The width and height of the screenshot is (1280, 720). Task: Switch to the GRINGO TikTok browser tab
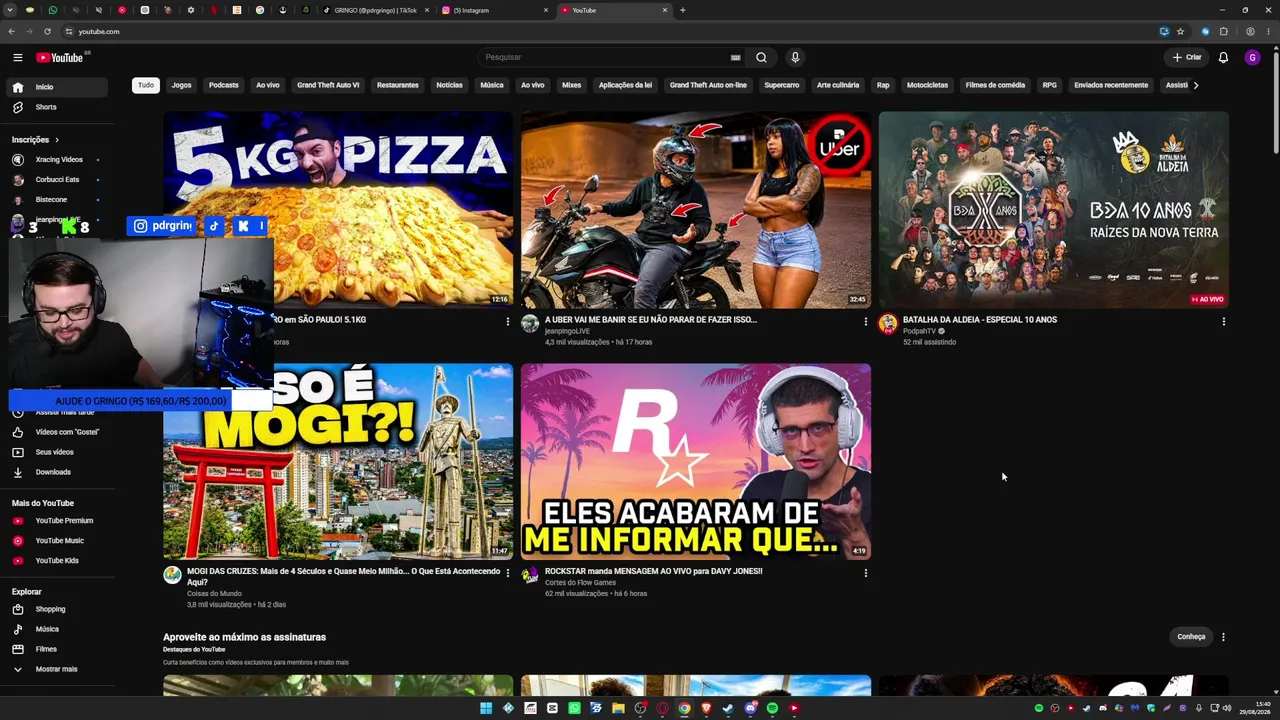point(376,10)
